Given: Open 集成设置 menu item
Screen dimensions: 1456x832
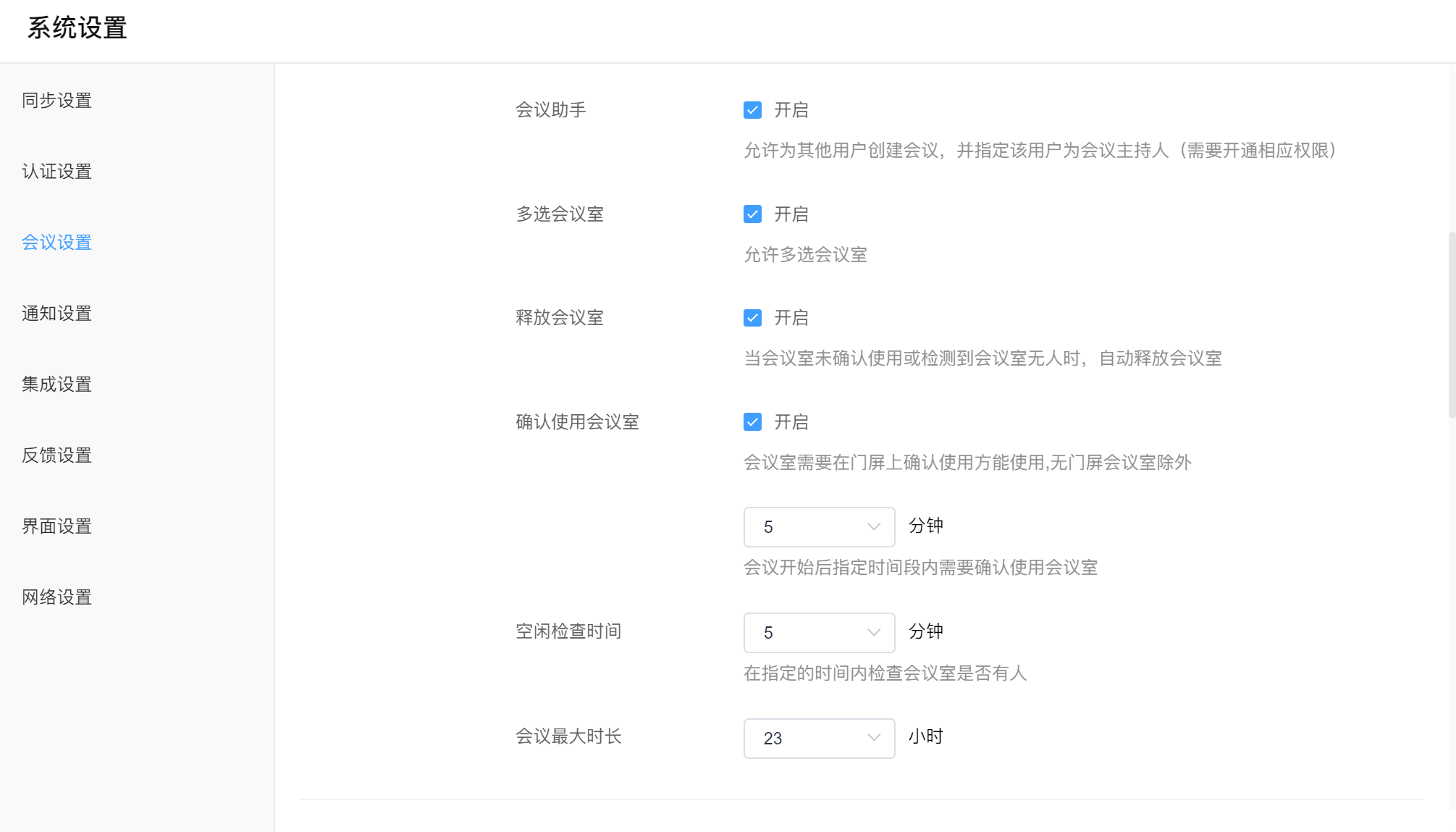Looking at the screenshot, I should [x=56, y=385].
